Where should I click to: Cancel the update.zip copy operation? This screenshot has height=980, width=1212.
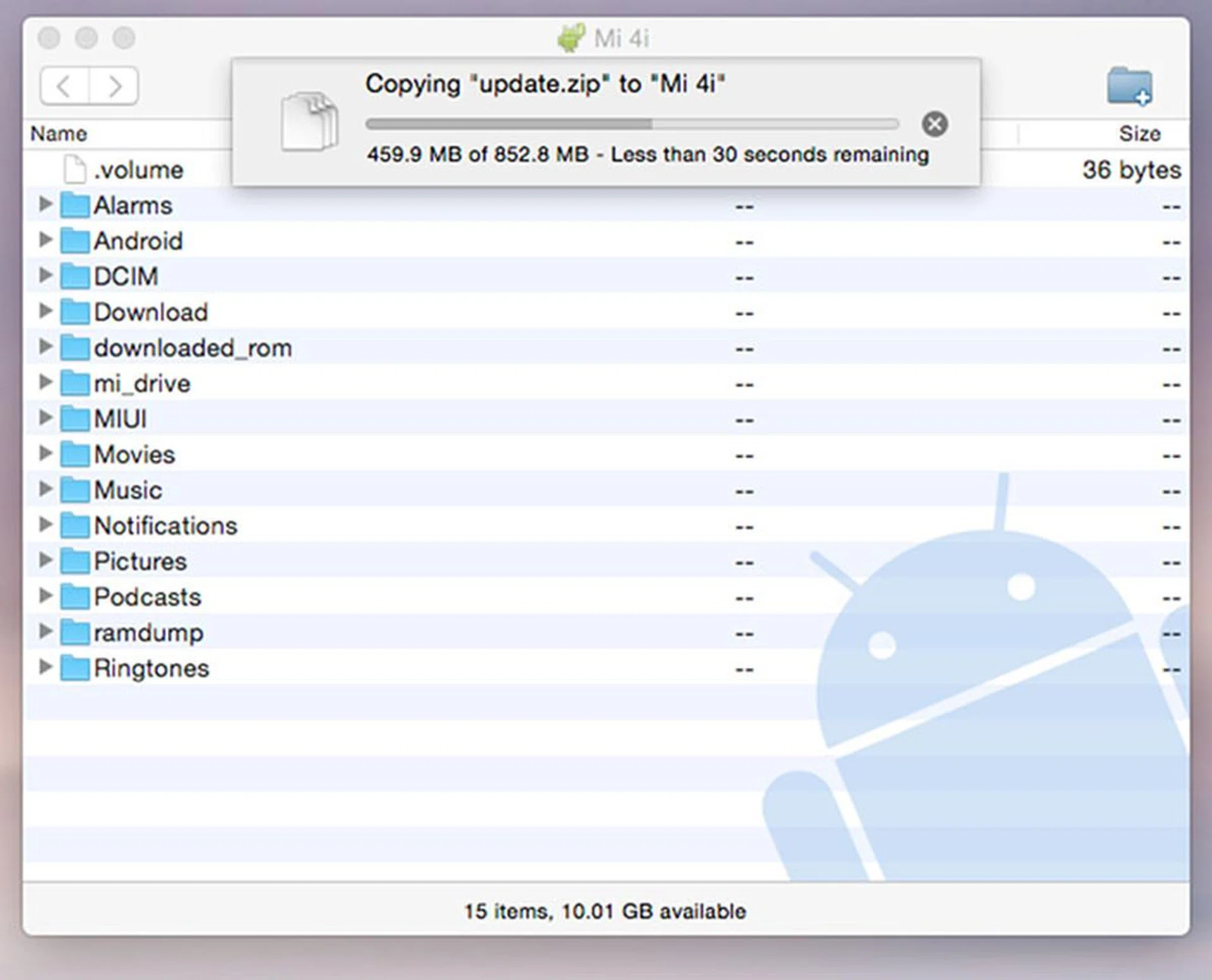click(934, 124)
